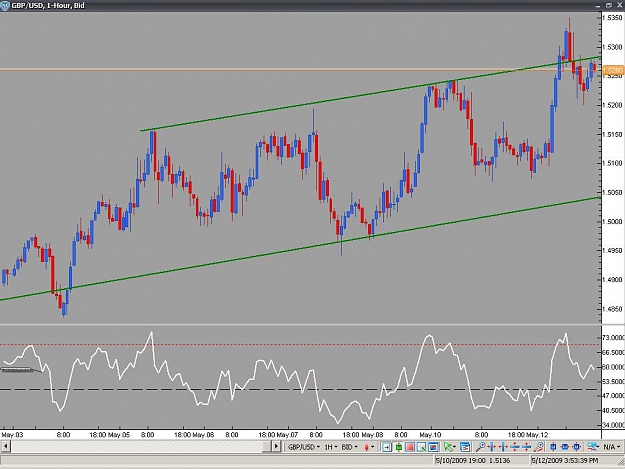Screen dimensions: 625x469
Task: Open the BID price type dropdown
Action: click(x=350, y=447)
